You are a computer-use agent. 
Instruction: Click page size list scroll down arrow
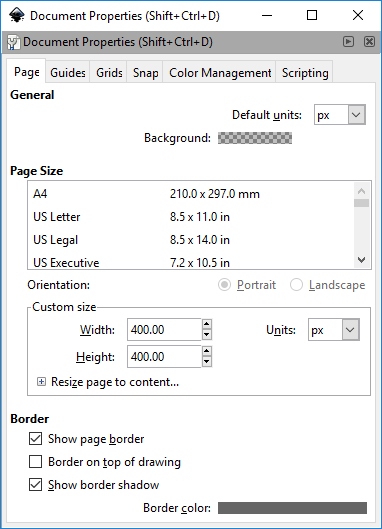click(x=361, y=260)
